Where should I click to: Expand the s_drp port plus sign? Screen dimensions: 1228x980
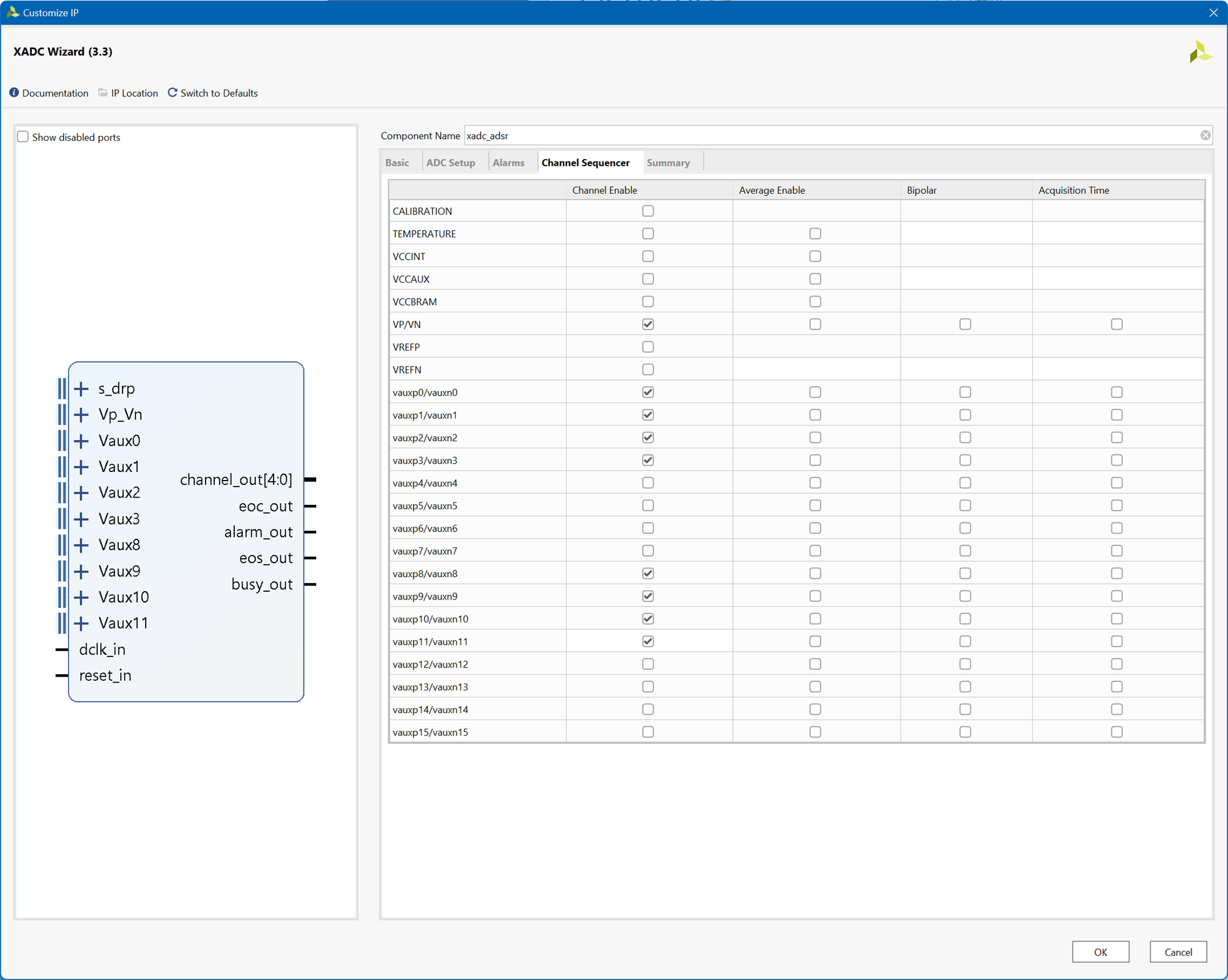81,388
